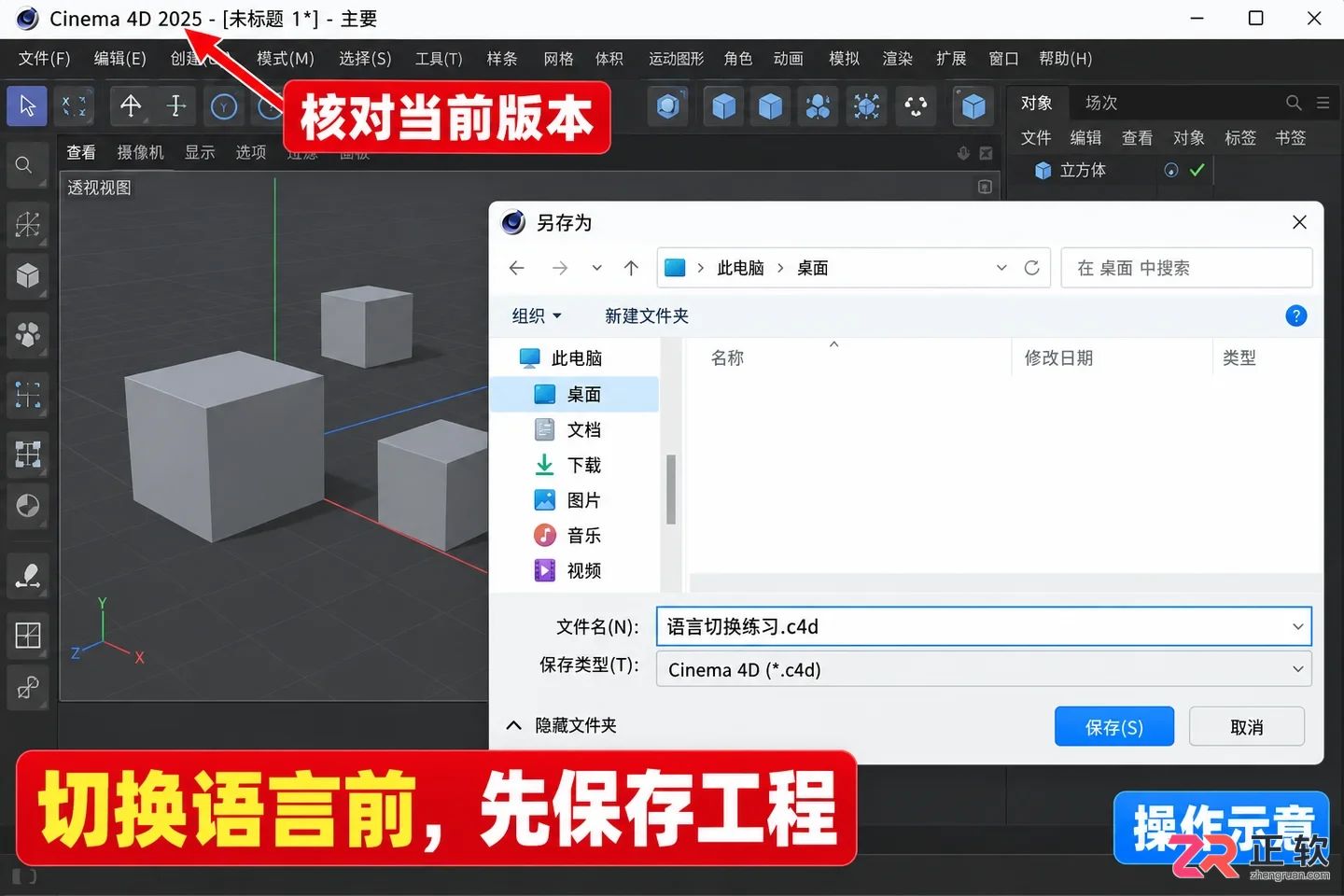Click the blue help question mark in dialog
Viewport: 1344px width, 896px height.
[1295, 315]
